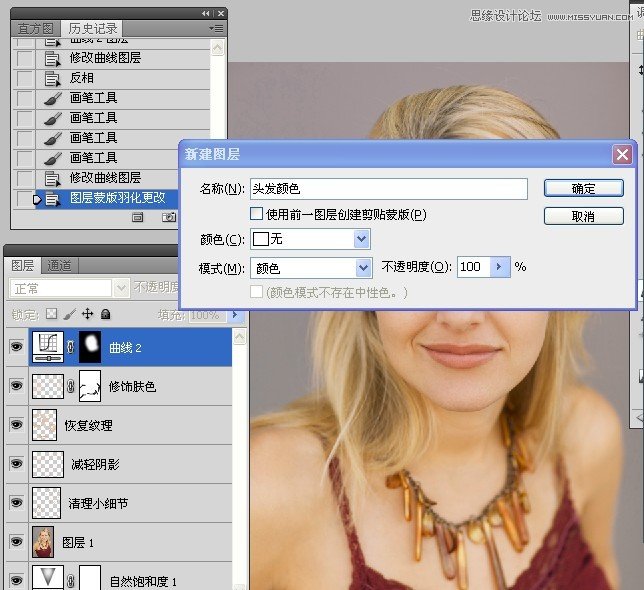Toggle lock all padlock icon
The height and width of the screenshot is (590, 644).
click(106, 314)
